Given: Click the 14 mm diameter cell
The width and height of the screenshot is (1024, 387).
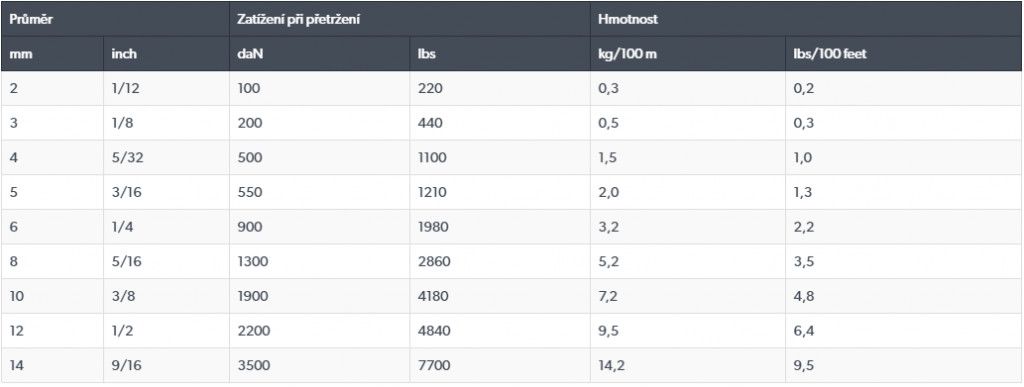Looking at the screenshot, I should [x=52, y=365].
